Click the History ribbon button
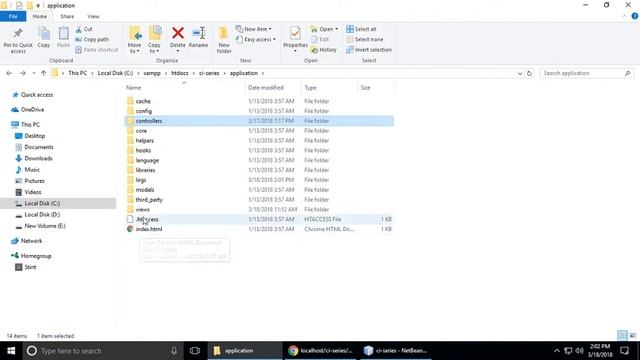Viewport: 640px width, 360px height. (324, 50)
